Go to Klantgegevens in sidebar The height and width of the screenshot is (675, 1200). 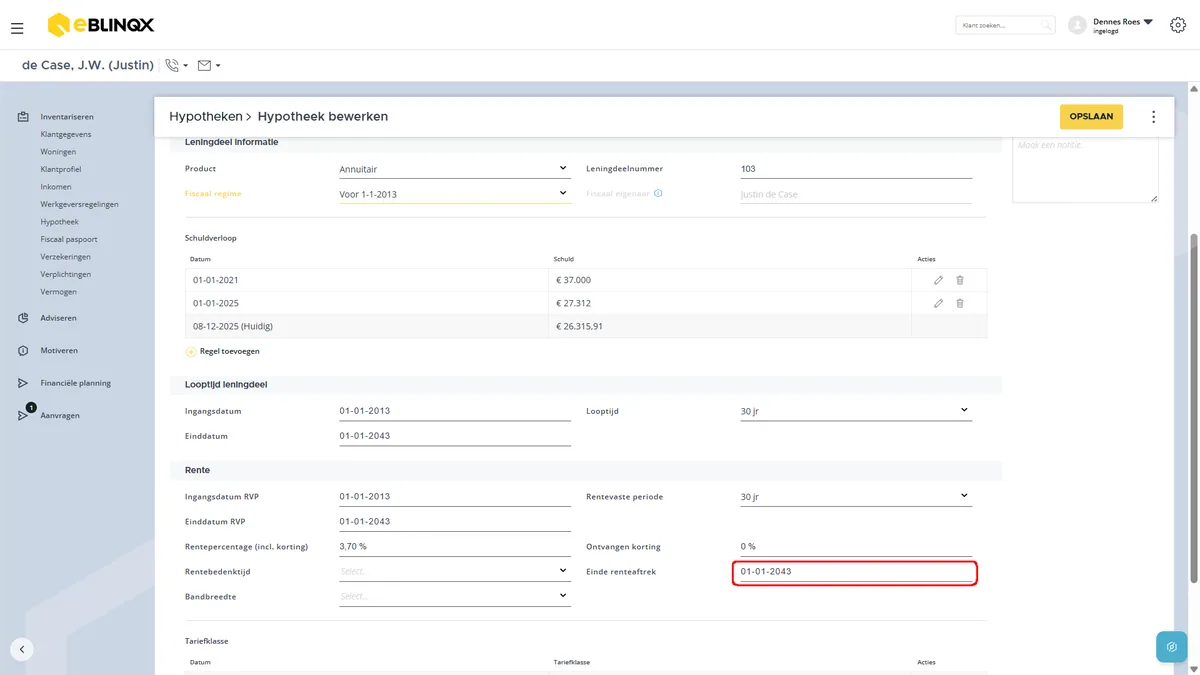(x=66, y=134)
